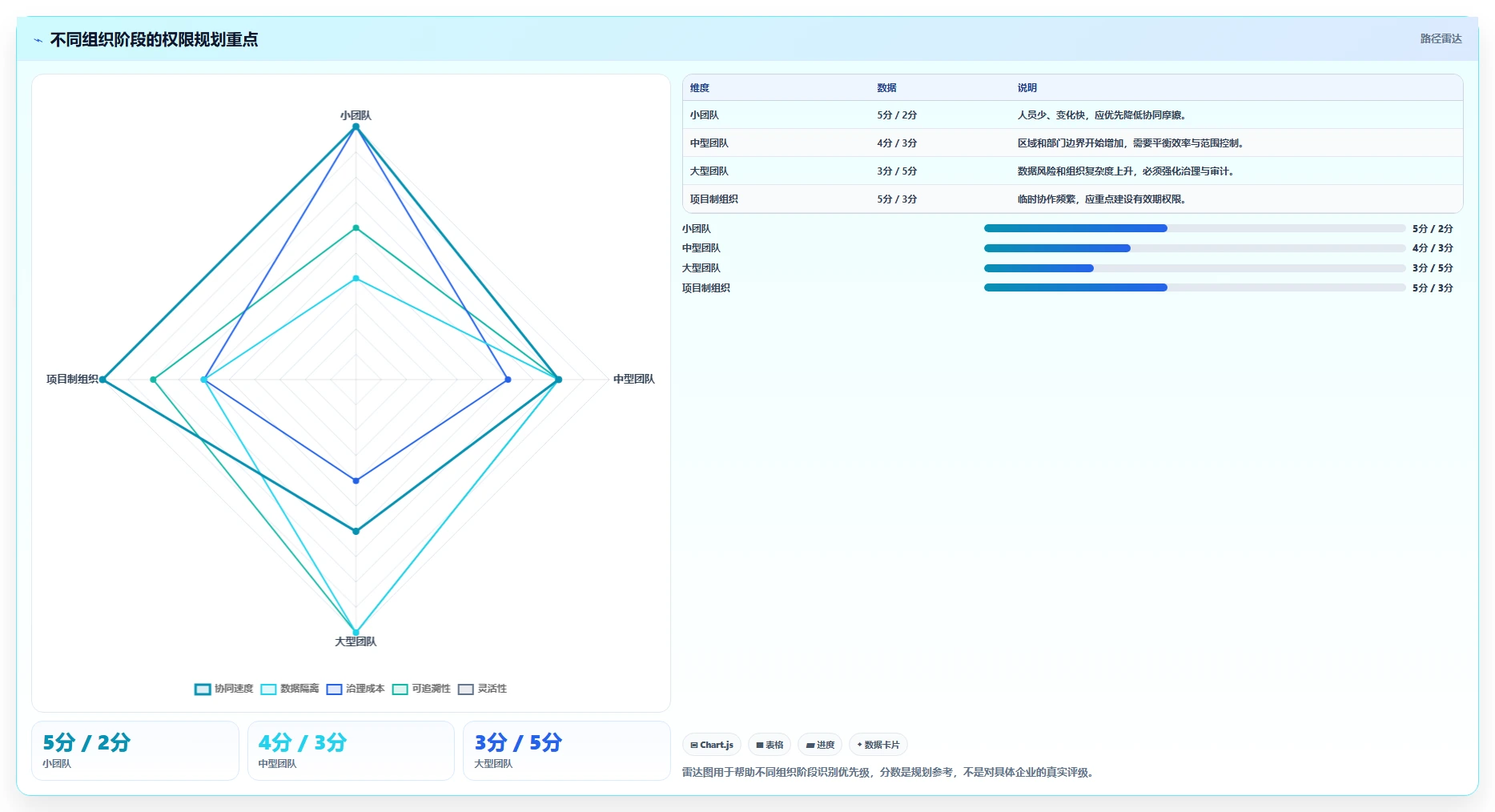Click the table cell reading 5分 / 3分
This screenshot has height=812, width=1495.
click(x=897, y=199)
